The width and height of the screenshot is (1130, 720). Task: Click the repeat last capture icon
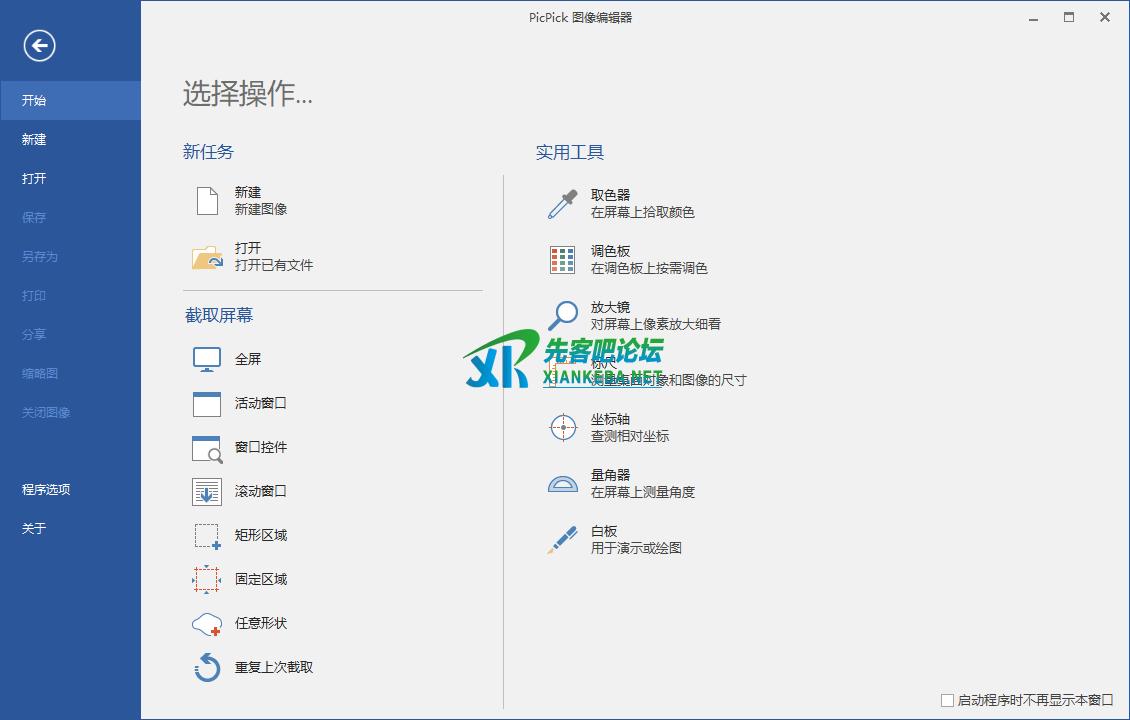click(x=207, y=667)
